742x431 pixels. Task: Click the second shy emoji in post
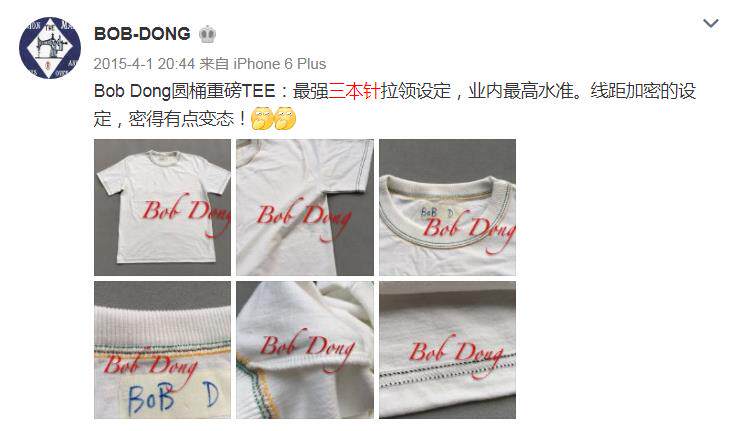tap(285, 118)
